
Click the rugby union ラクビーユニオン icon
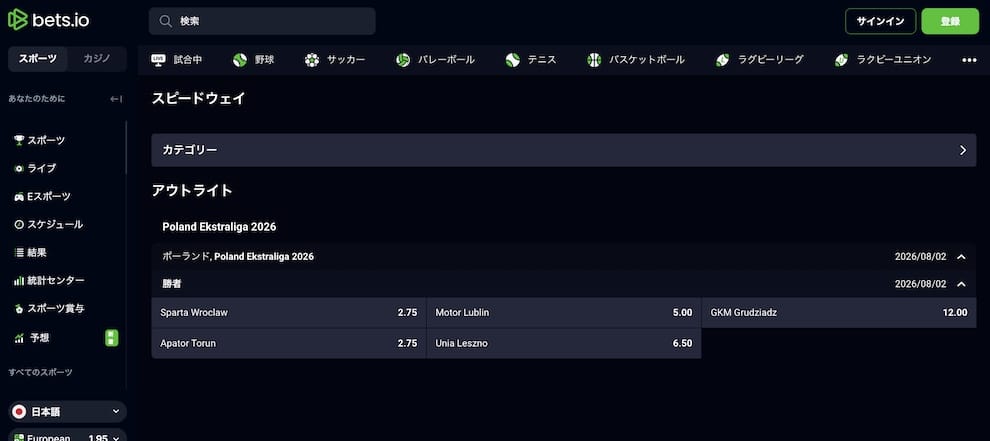[x=841, y=60]
